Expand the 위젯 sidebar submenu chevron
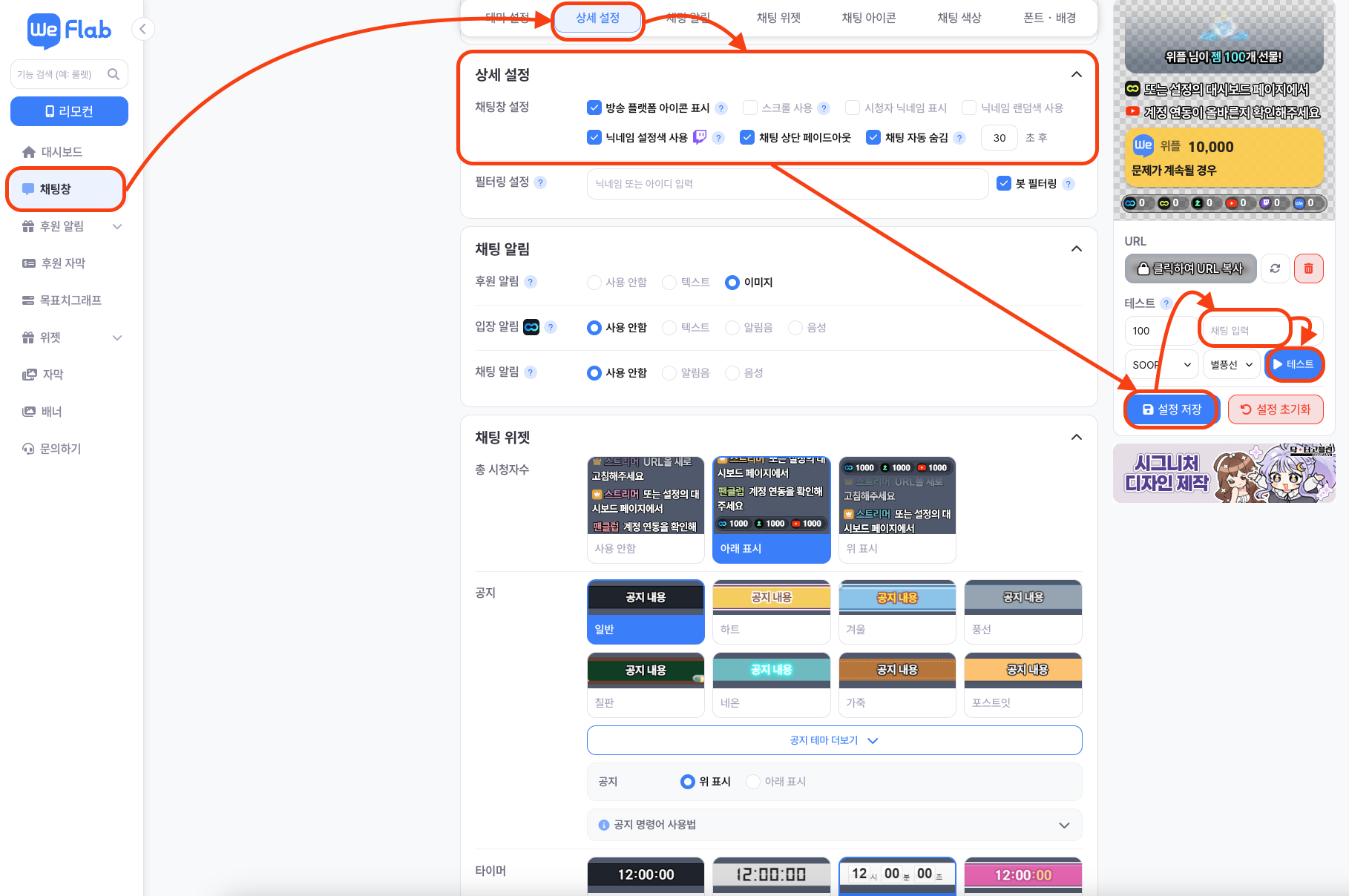The image size is (1349, 896). click(117, 337)
